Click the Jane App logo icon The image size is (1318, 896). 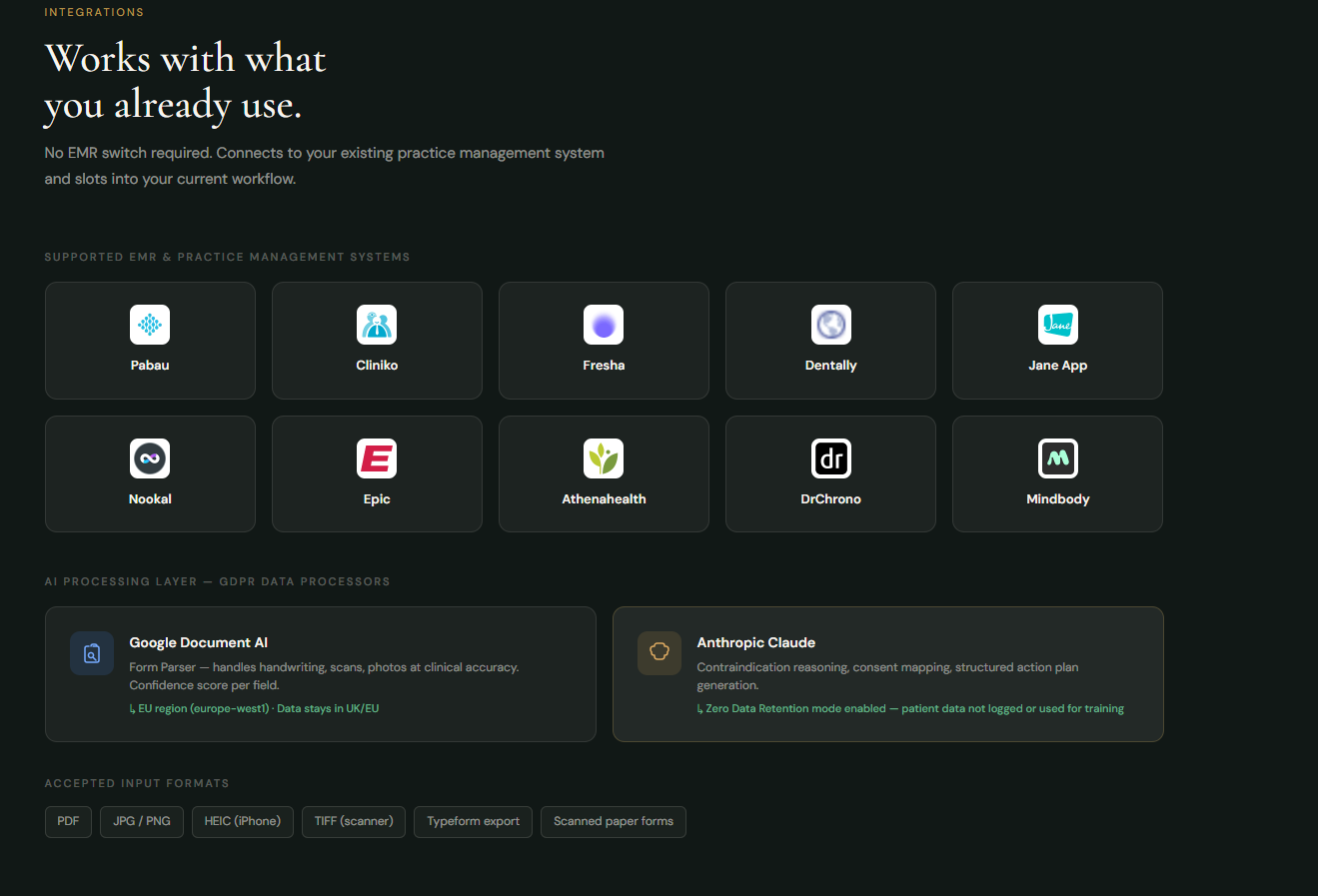tap(1058, 325)
